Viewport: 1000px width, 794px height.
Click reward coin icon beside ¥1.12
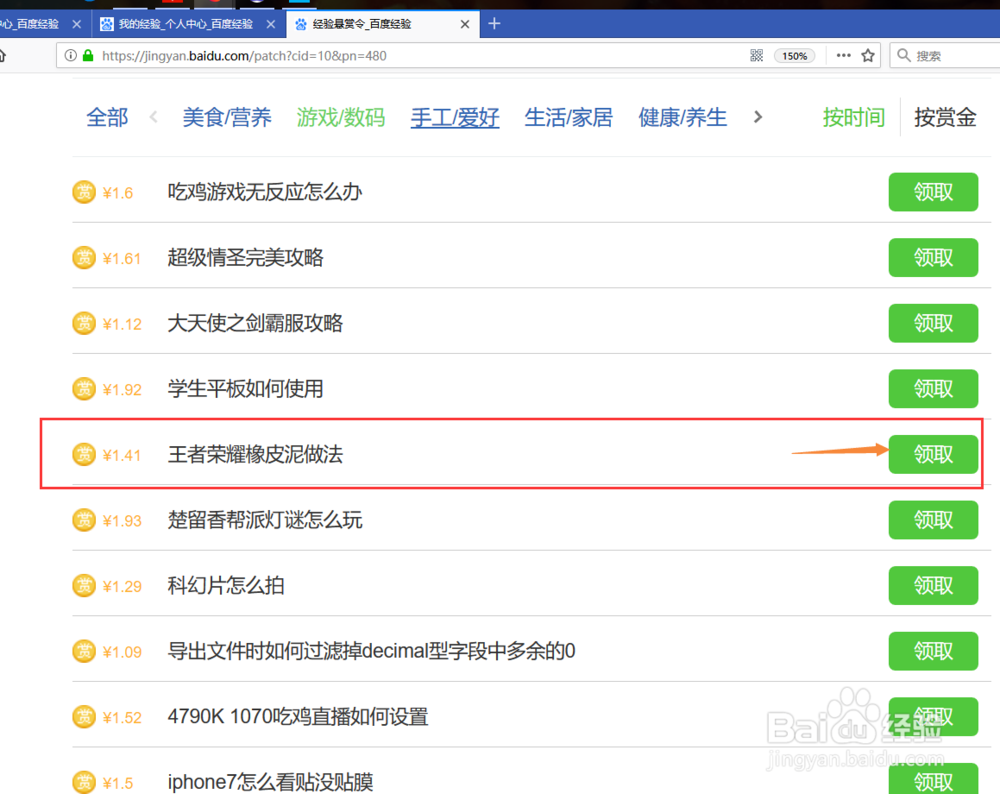click(84, 323)
